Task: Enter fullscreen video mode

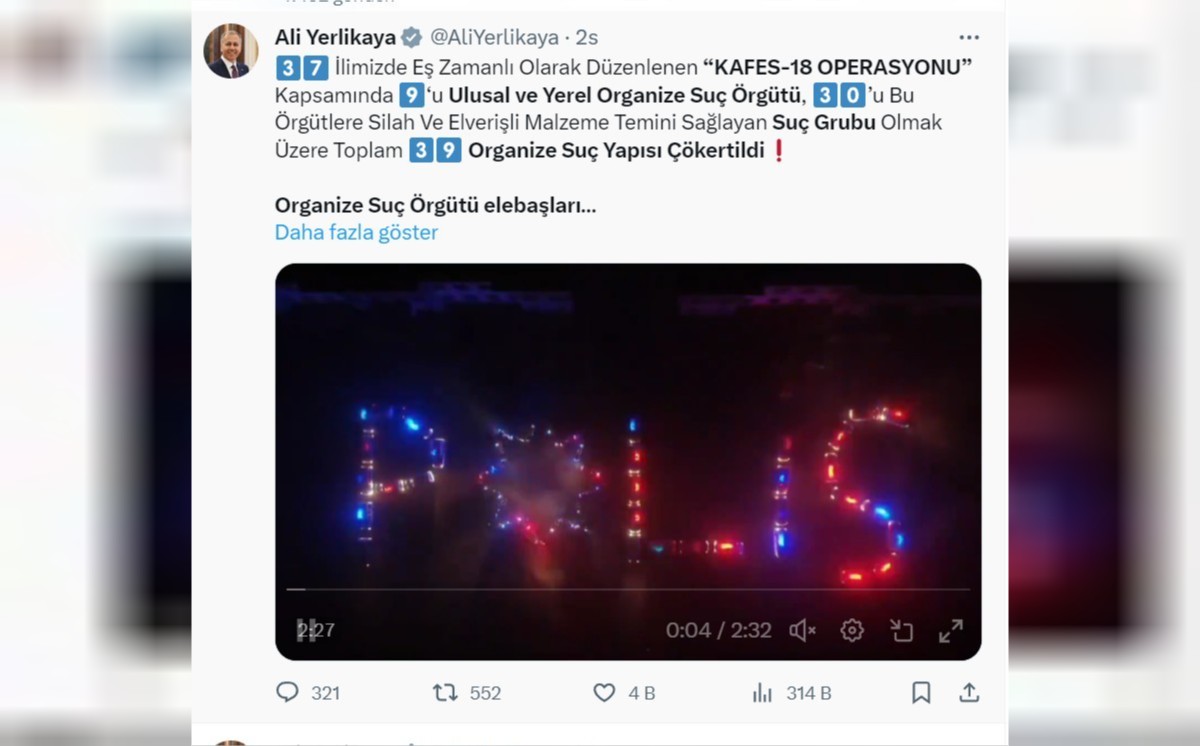Action: tap(950, 630)
